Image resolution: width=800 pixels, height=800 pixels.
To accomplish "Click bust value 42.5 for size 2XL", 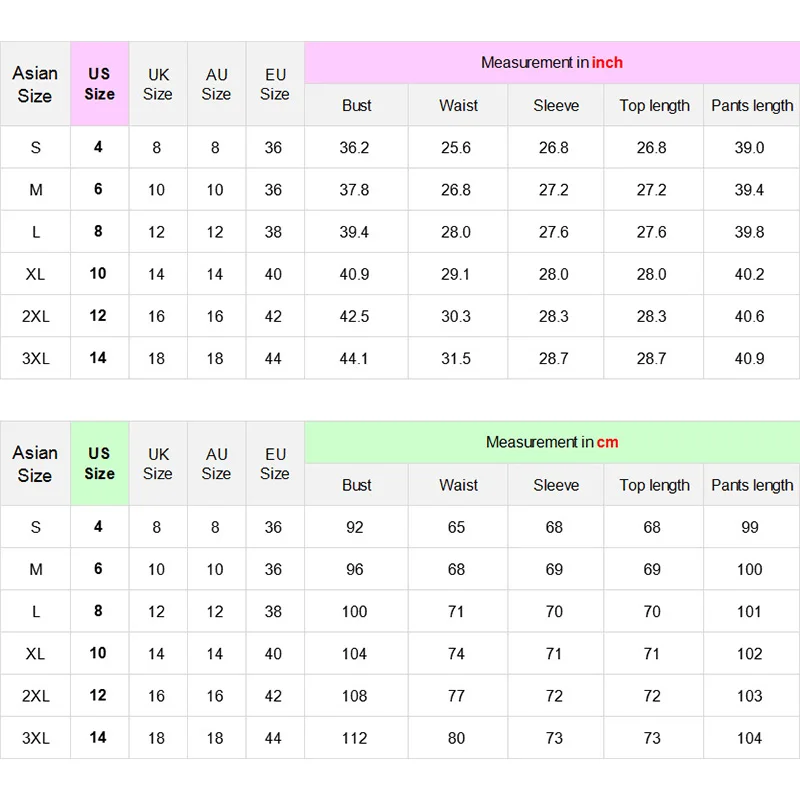I will (x=354, y=316).
